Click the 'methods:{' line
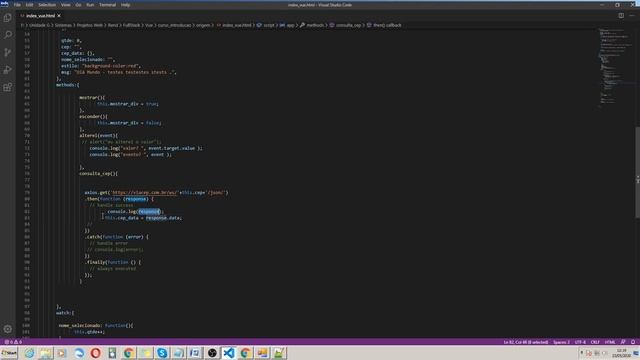This screenshot has height=360, width=640. tap(68, 85)
